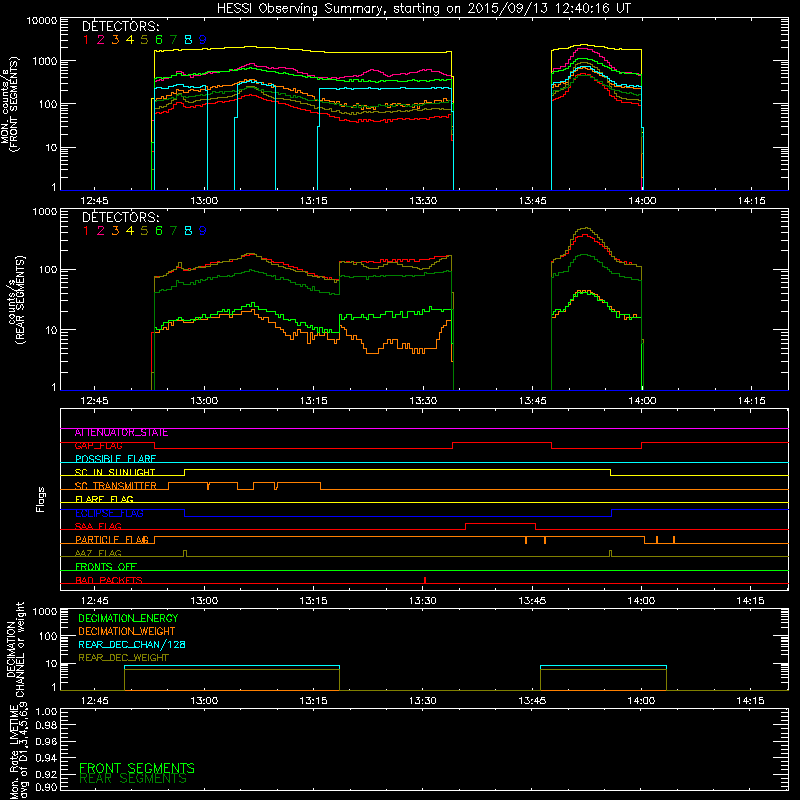Click the DECIMATION_ENERGY legend entry
Viewport: 800px width, 800px height.
point(128,618)
